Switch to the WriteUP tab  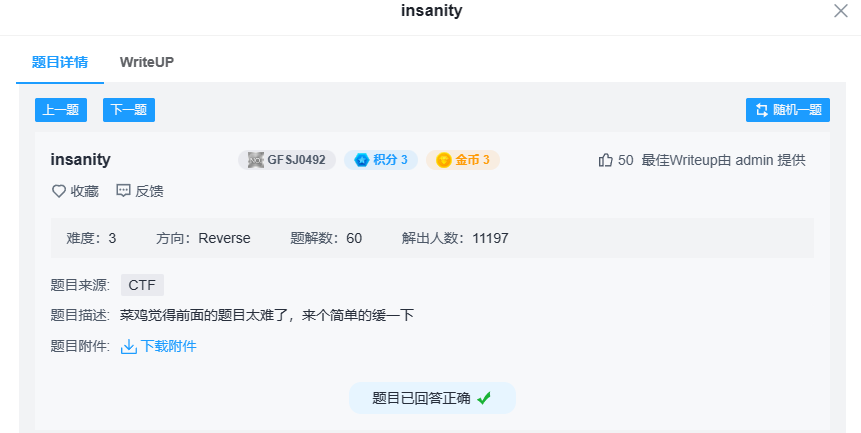point(147,62)
